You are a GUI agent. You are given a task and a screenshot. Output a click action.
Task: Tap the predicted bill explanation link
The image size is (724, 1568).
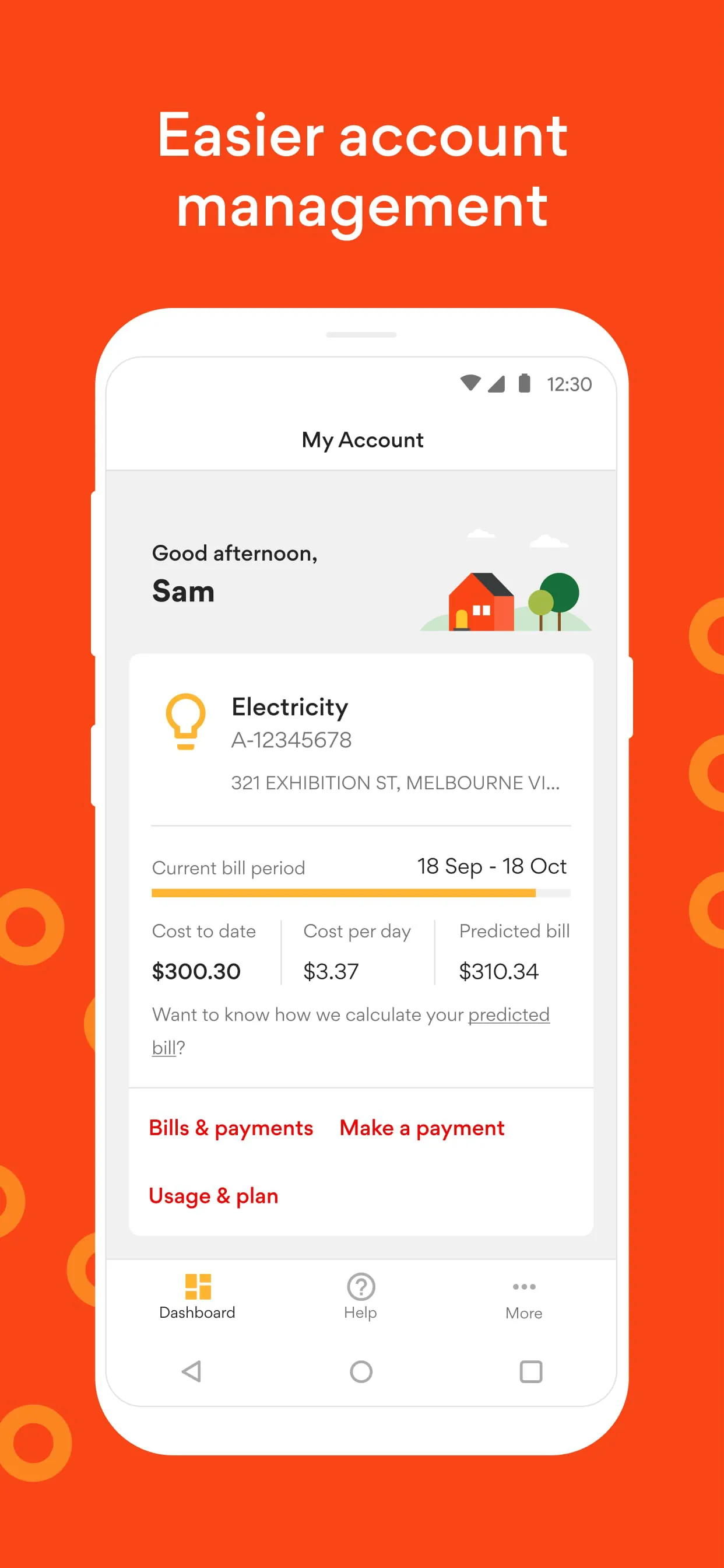pyautogui.click(x=509, y=1014)
